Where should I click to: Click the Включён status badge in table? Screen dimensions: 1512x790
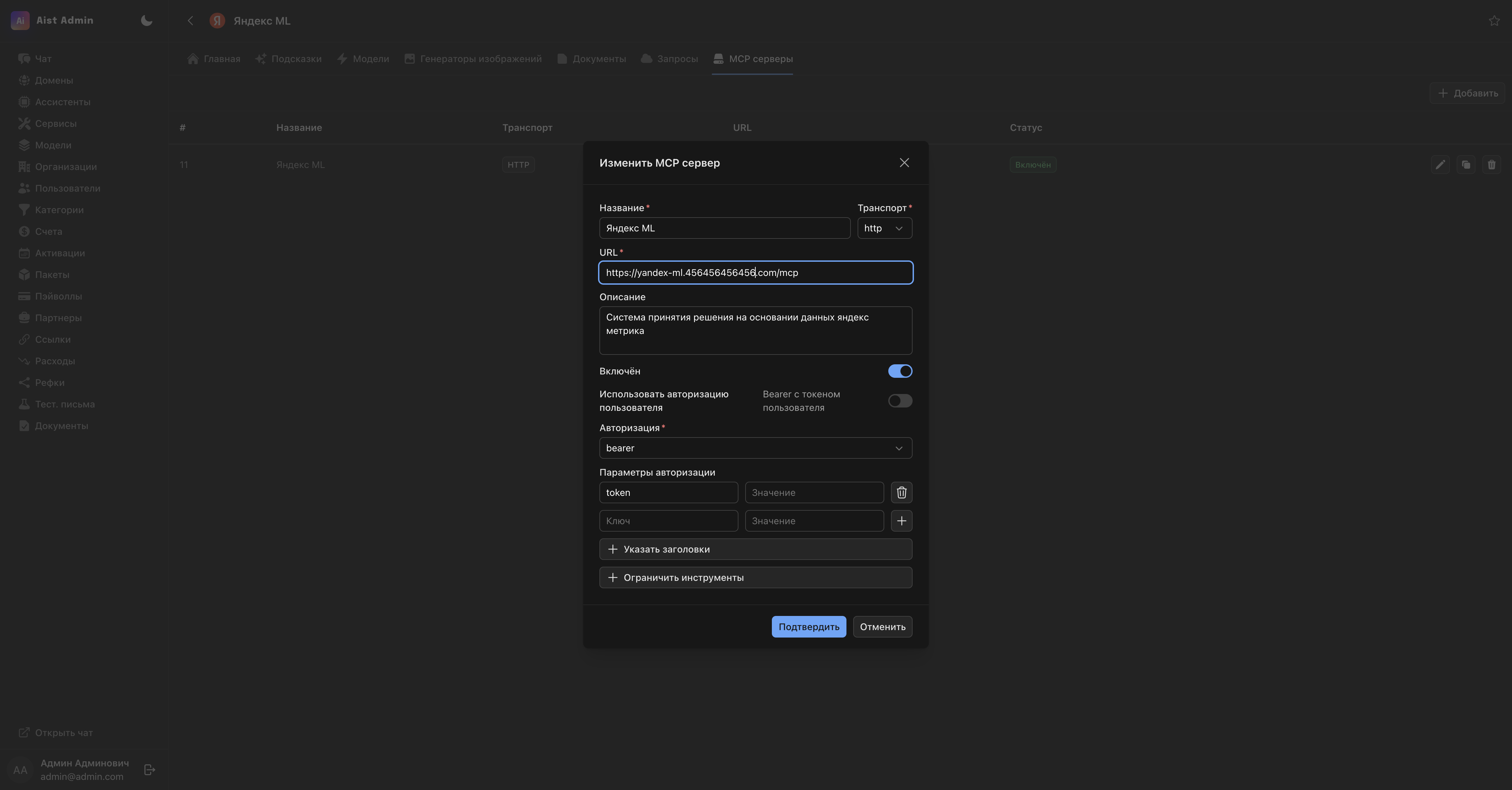1033,165
